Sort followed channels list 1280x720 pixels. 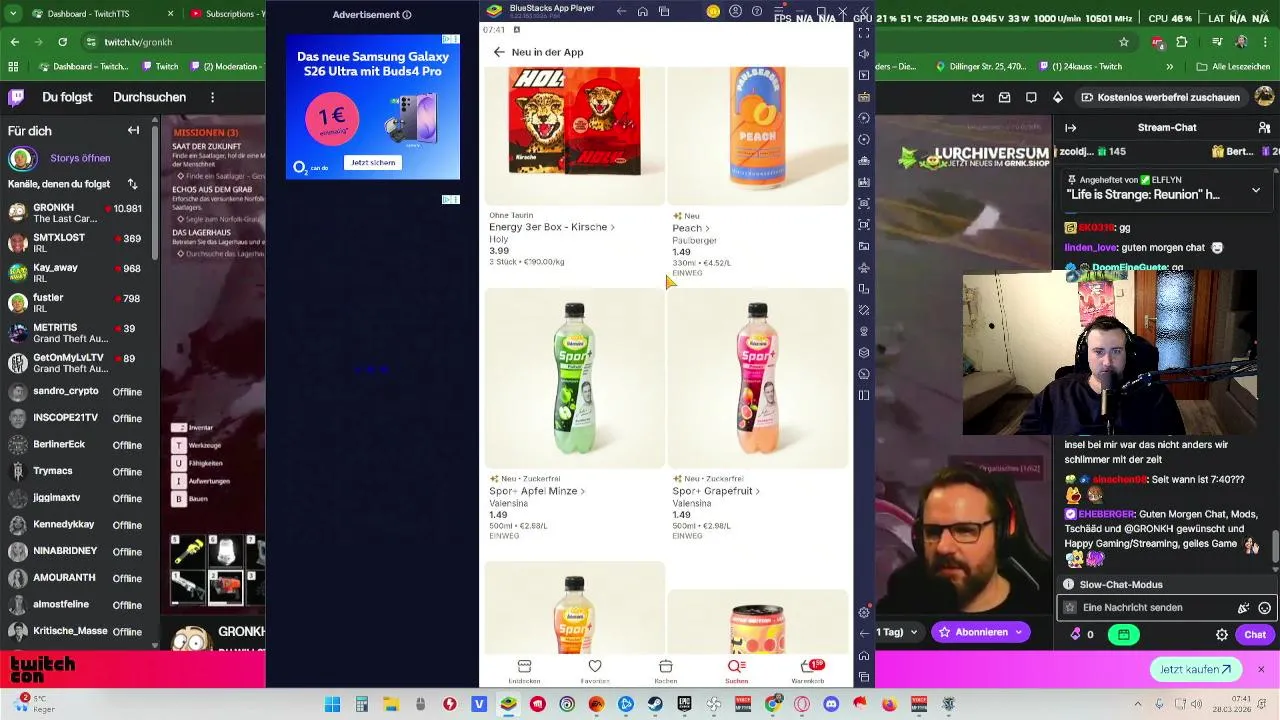coord(132,184)
